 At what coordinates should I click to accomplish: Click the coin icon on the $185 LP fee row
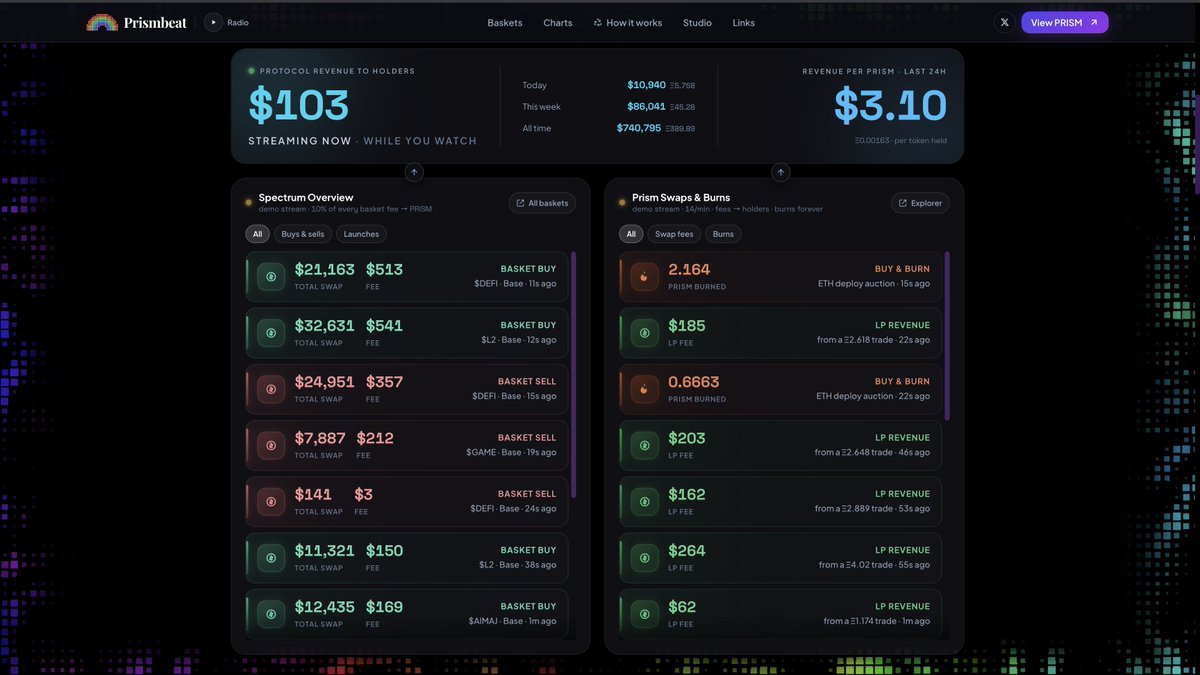click(x=645, y=333)
